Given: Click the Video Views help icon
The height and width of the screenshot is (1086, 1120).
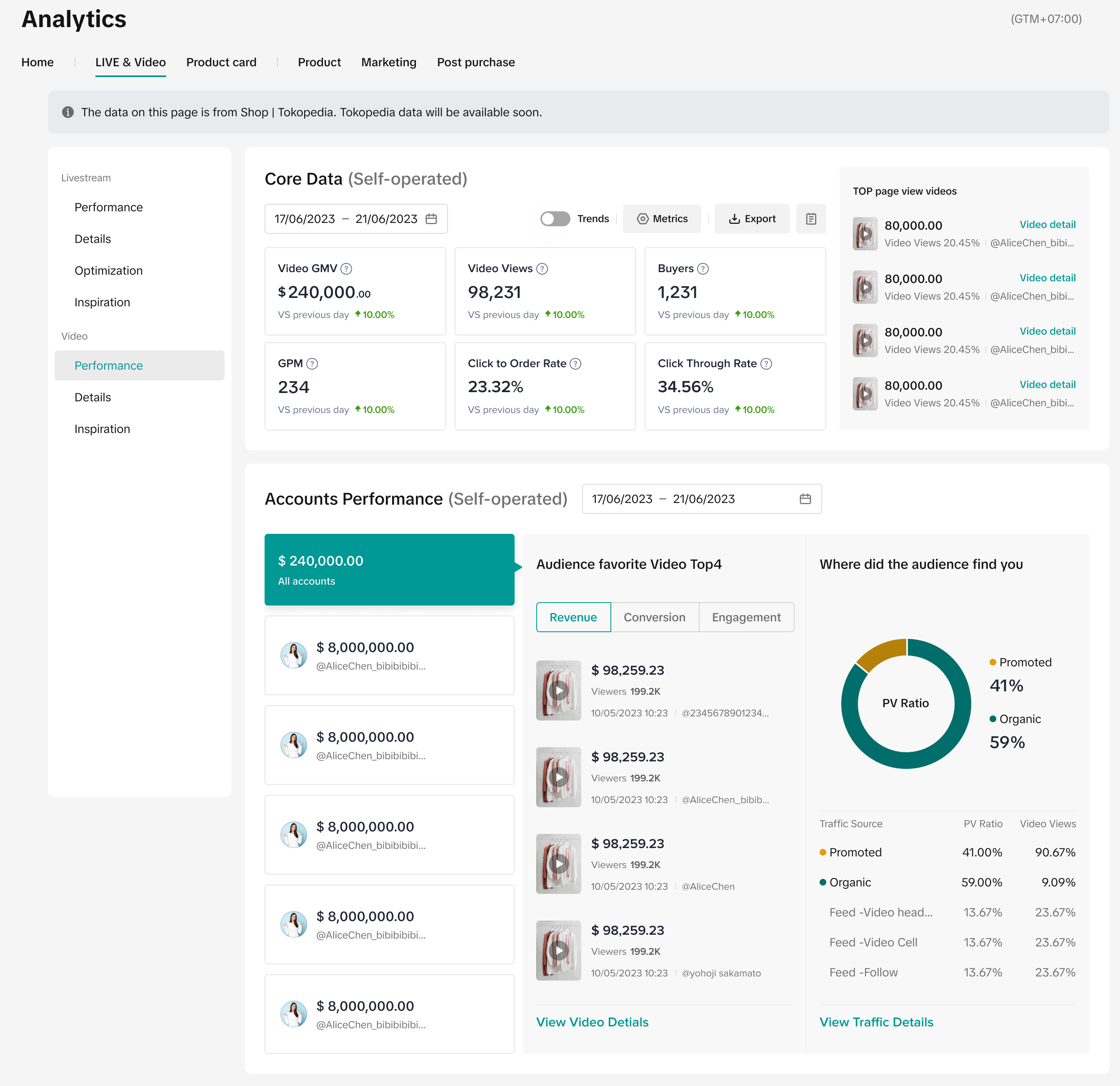Looking at the screenshot, I should [x=542, y=269].
